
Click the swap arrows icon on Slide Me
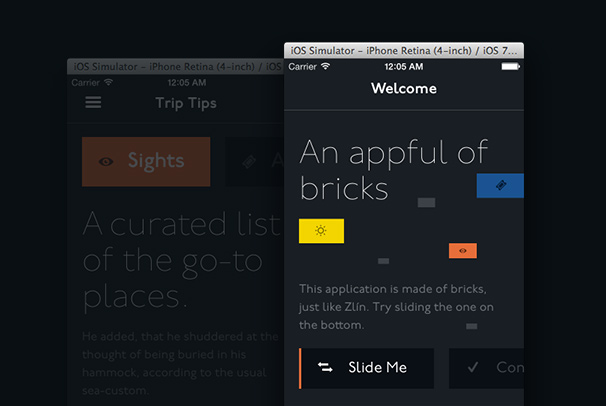[x=325, y=368]
